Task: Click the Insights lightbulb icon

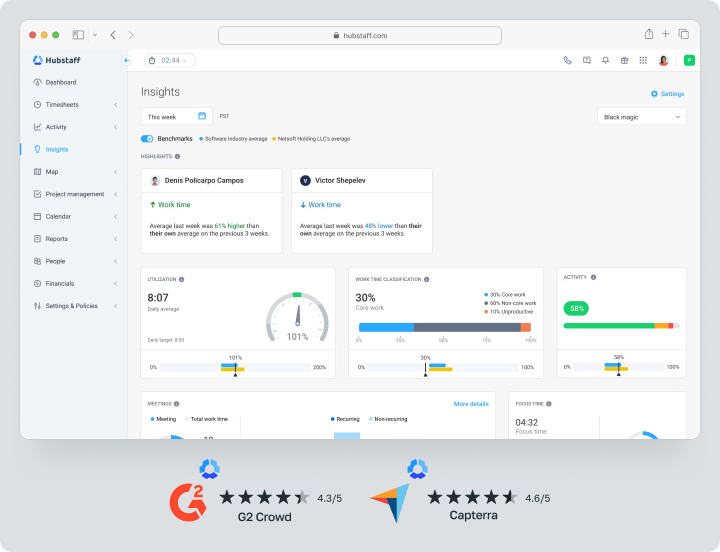Action: tap(37, 149)
